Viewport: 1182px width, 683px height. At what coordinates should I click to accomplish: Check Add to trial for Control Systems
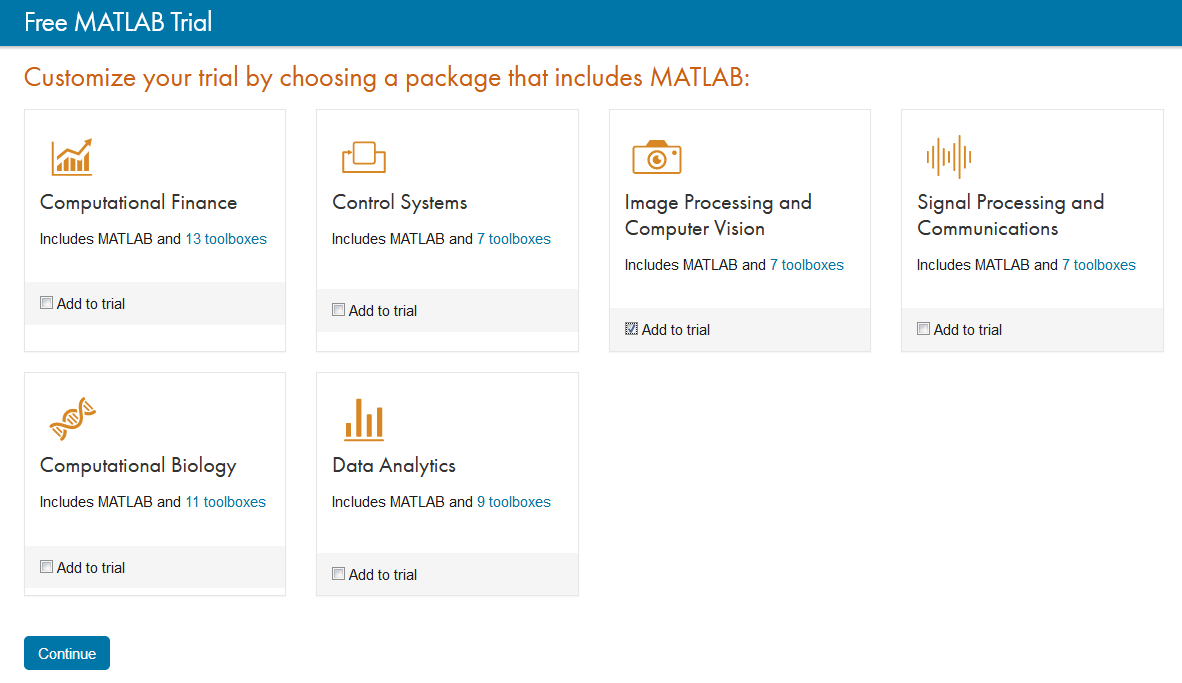tap(339, 310)
